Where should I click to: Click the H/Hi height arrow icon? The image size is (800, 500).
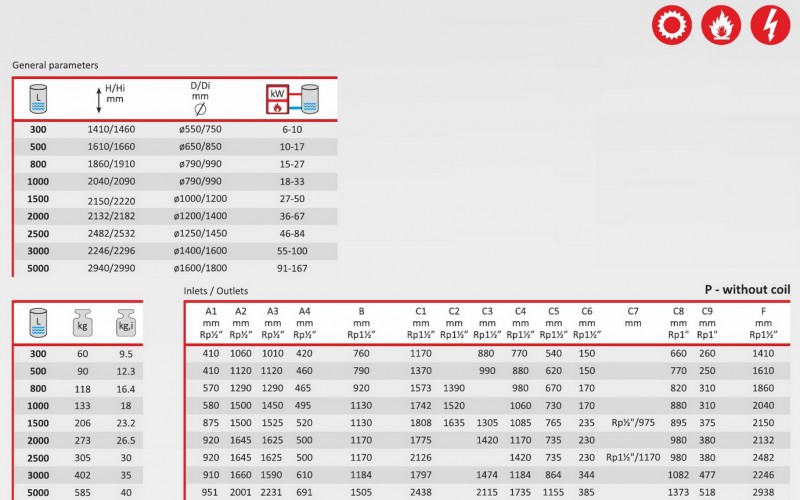point(98,99)
